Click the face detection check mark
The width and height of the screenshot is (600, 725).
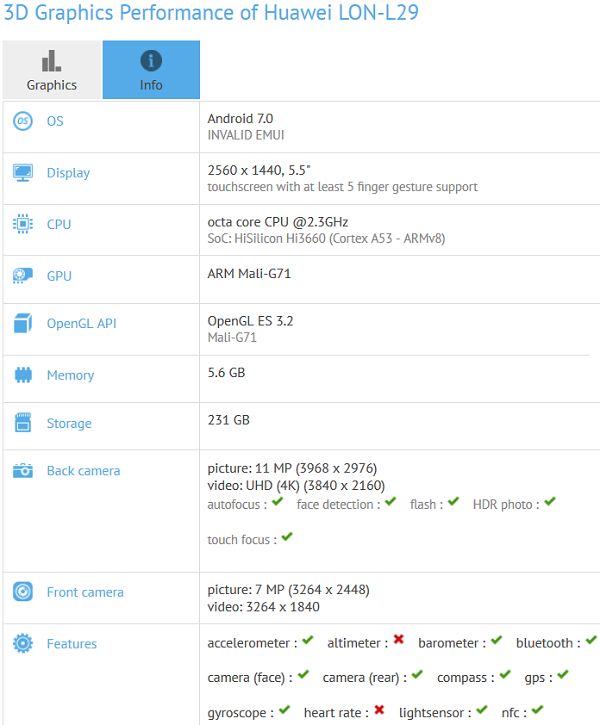coord(391,502)
